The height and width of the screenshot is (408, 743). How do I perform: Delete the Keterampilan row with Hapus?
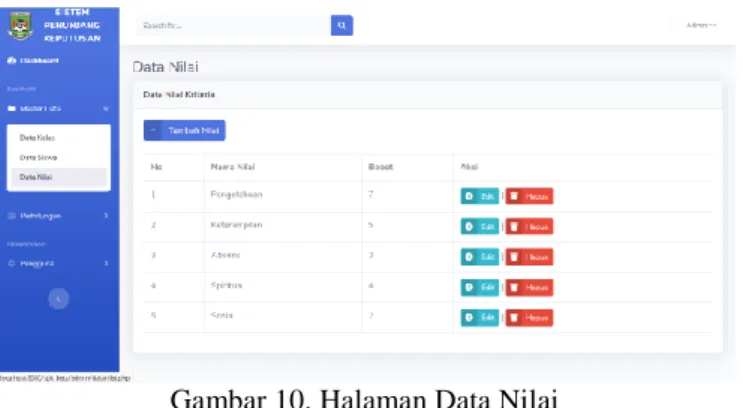coord(529,227)
